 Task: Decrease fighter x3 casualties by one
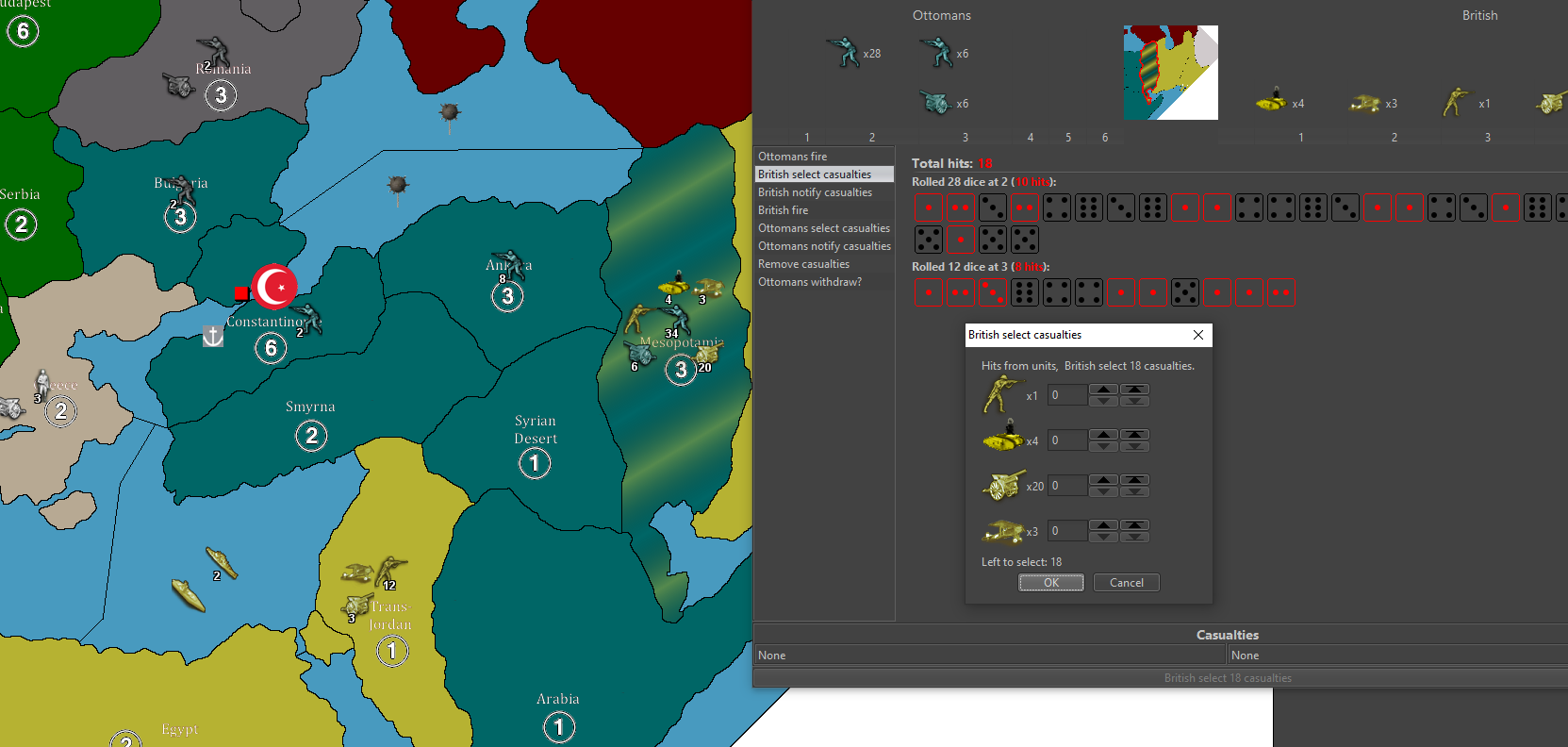click(x=1103, y=537)
